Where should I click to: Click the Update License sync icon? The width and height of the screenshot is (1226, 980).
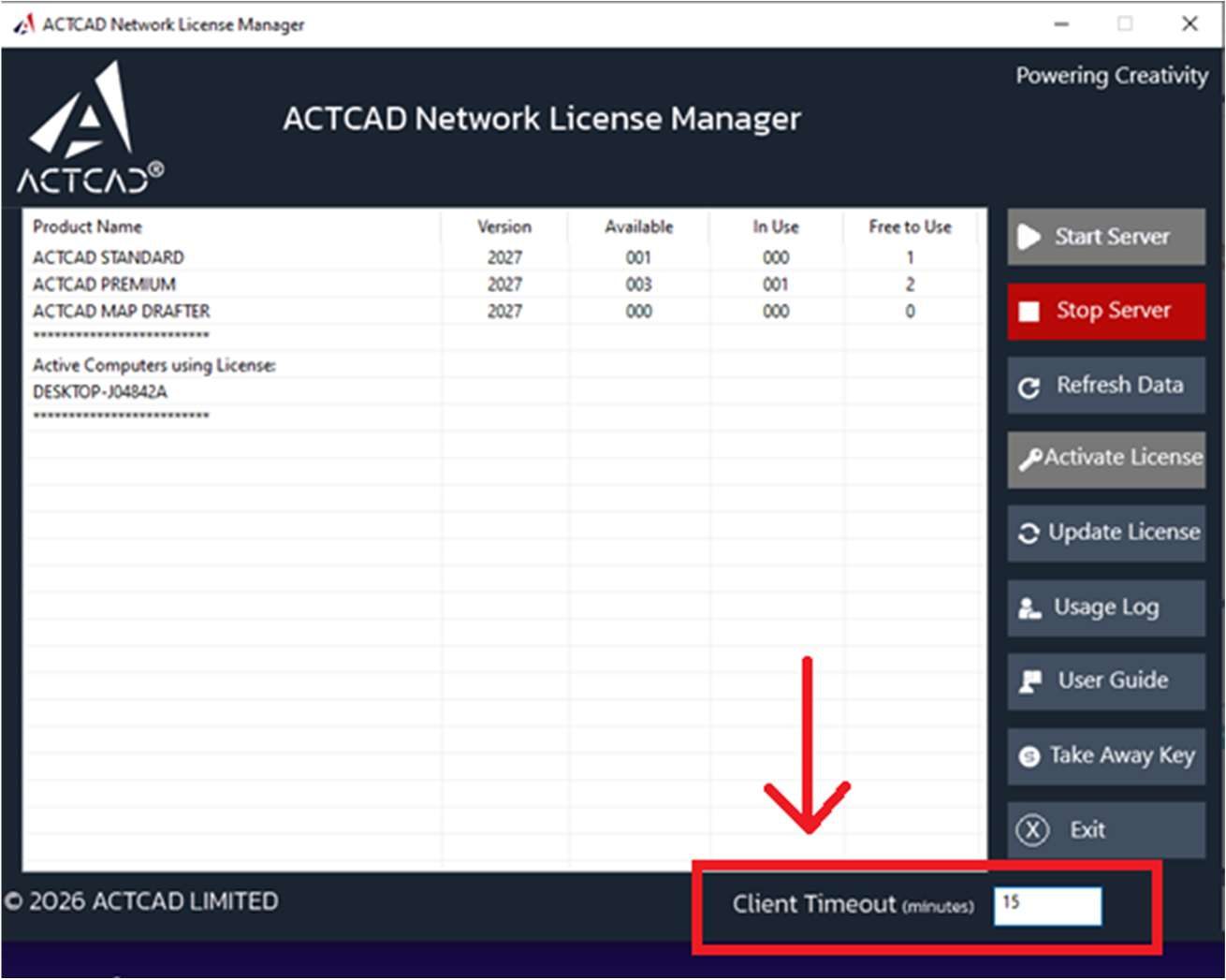coord(1029,534)
